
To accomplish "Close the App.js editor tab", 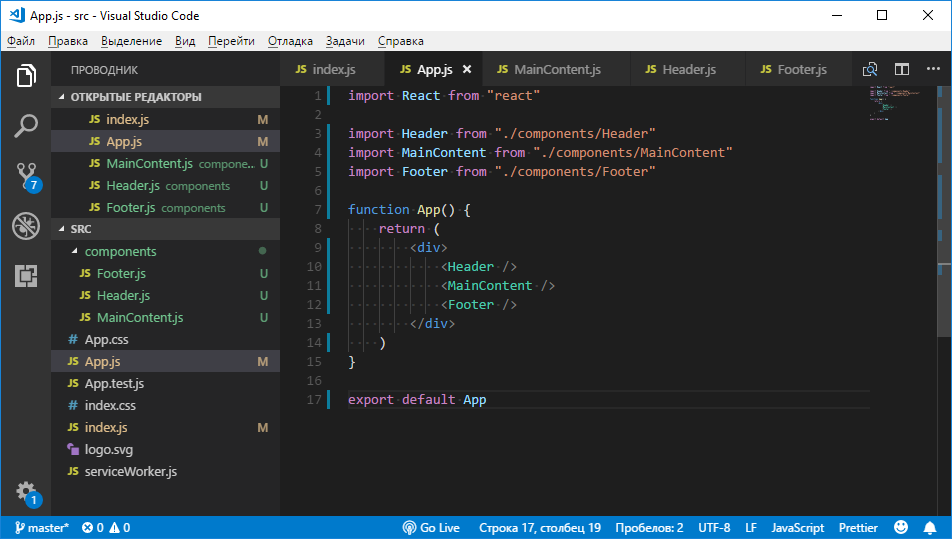I will (x=467, y=70).
